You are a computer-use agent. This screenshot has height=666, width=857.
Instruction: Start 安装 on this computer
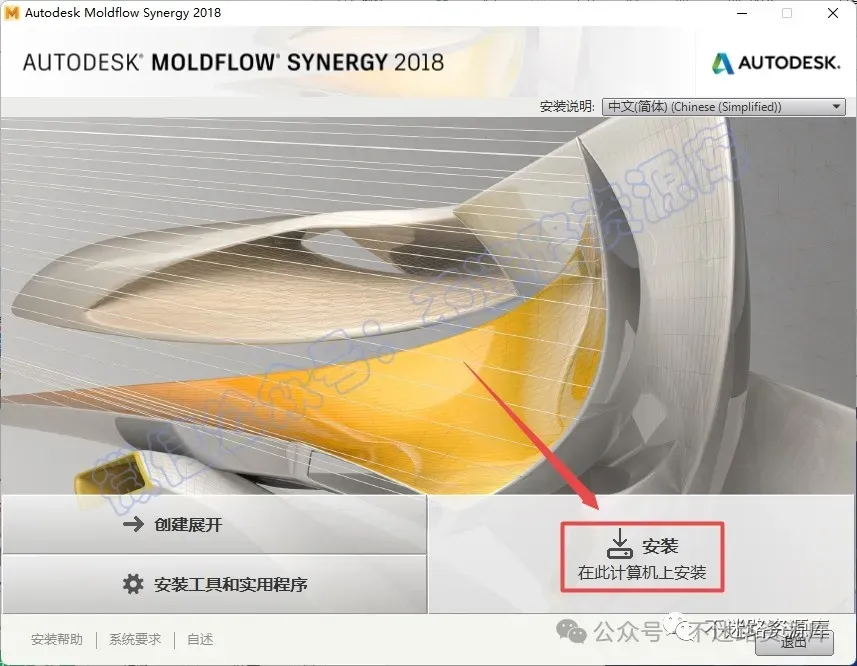pyautogui.click(x=642, y=557)
